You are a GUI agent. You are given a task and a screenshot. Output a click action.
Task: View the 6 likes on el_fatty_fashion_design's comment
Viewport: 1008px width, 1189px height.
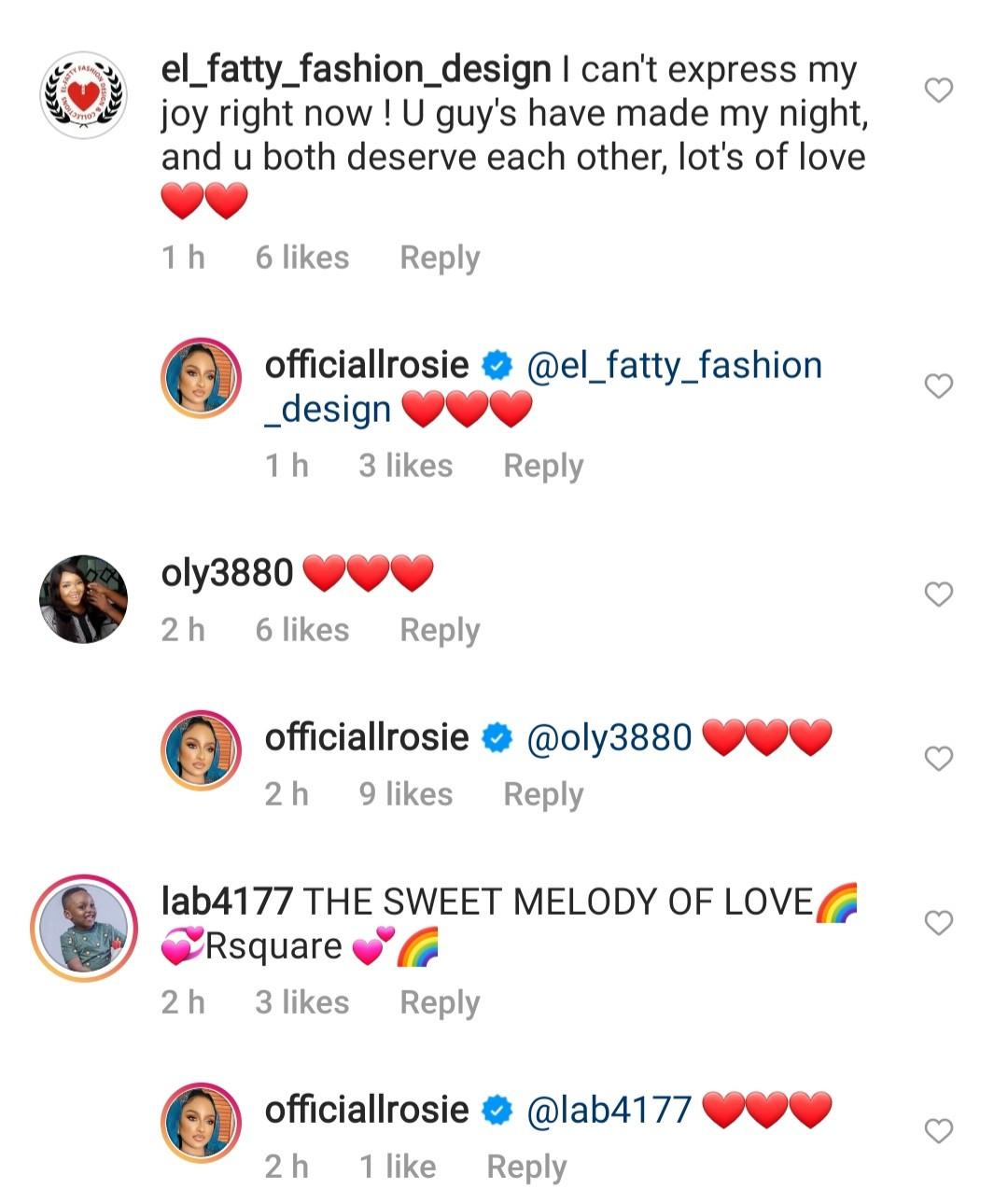[302, 258]
